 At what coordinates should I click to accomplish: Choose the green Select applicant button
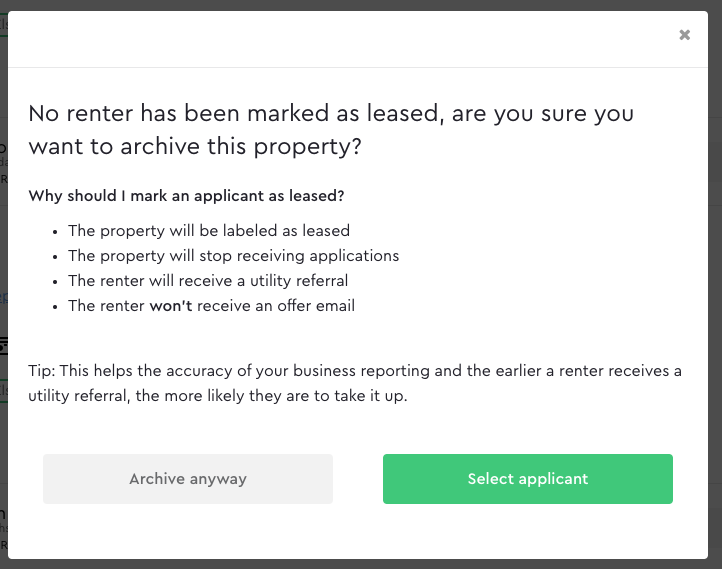[528, 479]
